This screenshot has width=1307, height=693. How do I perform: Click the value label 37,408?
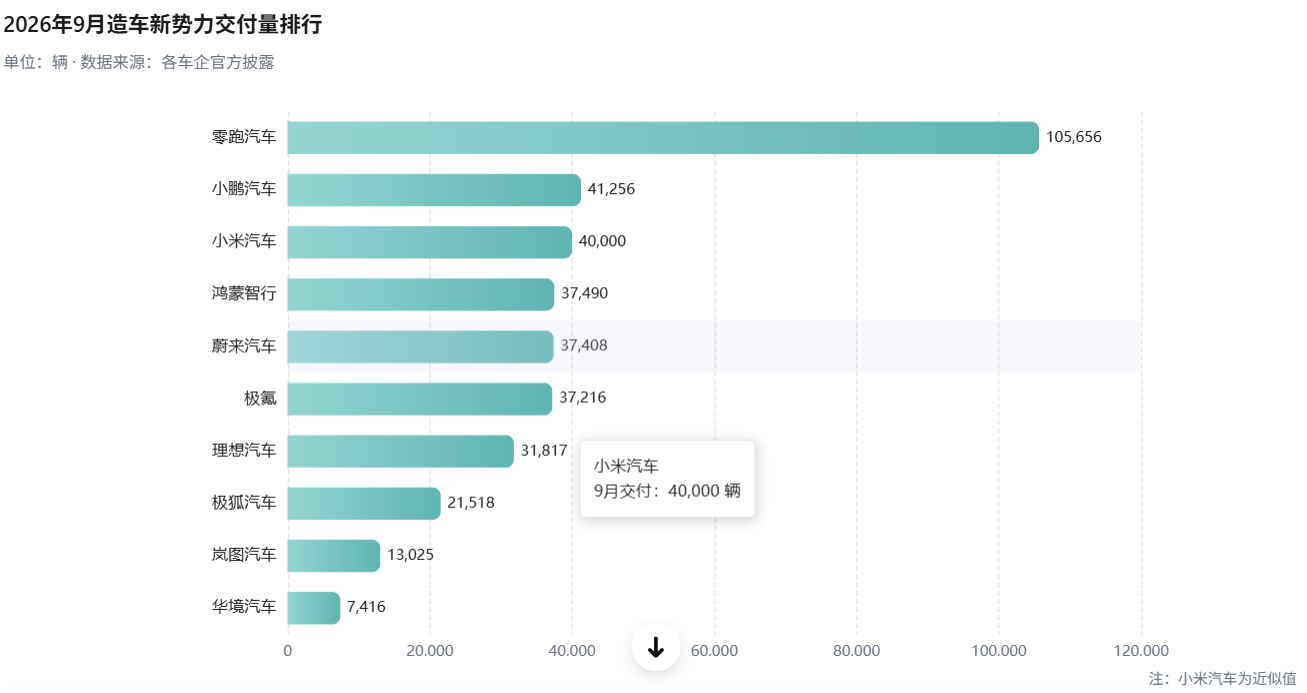click(584, 346)
